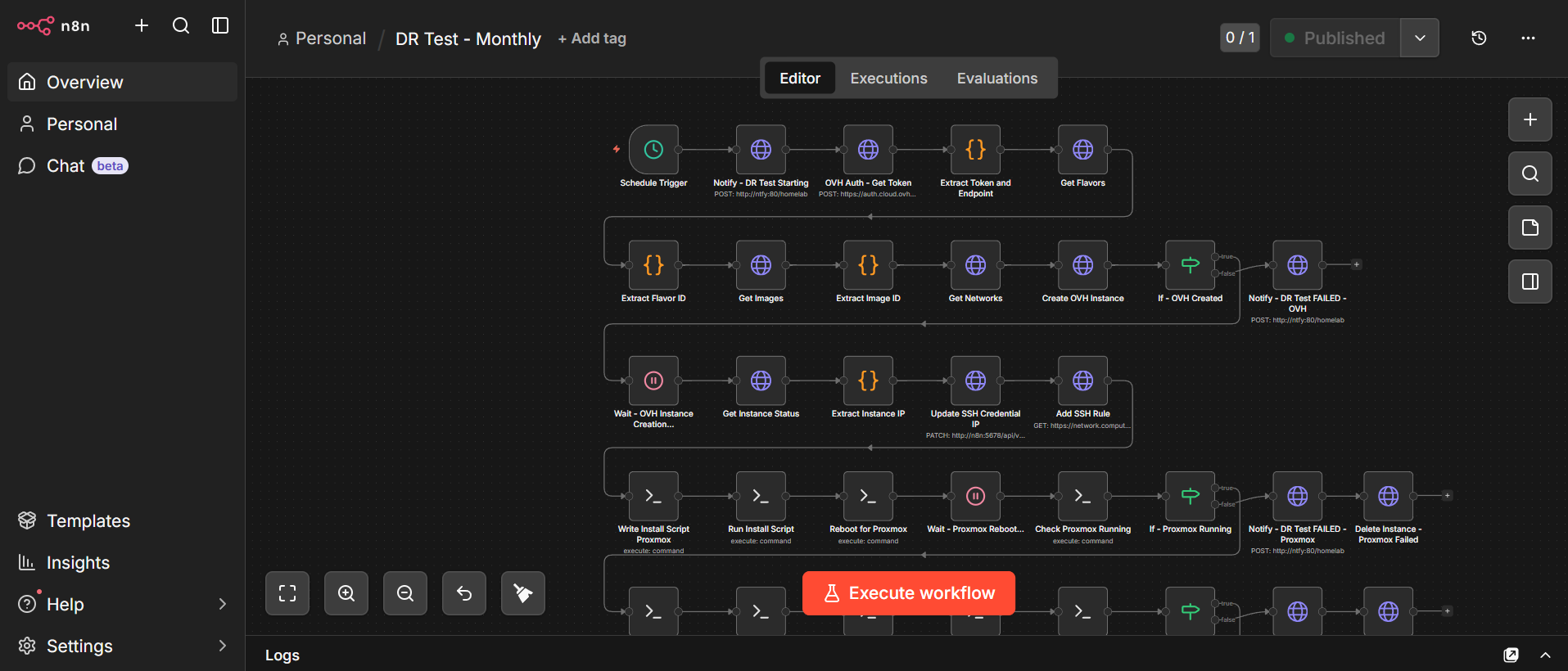Click + Add tag
The width and height of the screenshot is (1568, 671).
592,38
